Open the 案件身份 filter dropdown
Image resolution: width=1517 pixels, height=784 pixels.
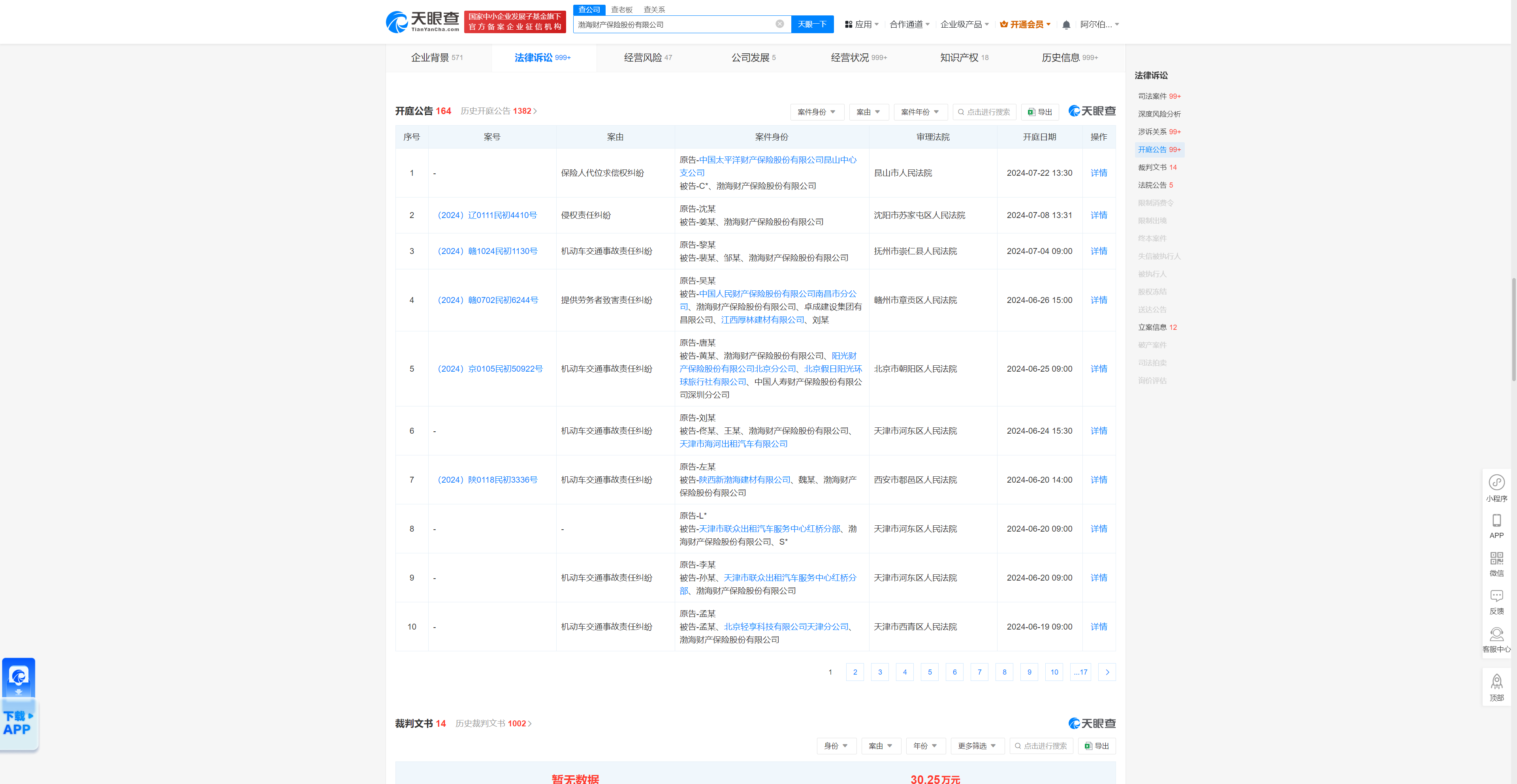817,112
